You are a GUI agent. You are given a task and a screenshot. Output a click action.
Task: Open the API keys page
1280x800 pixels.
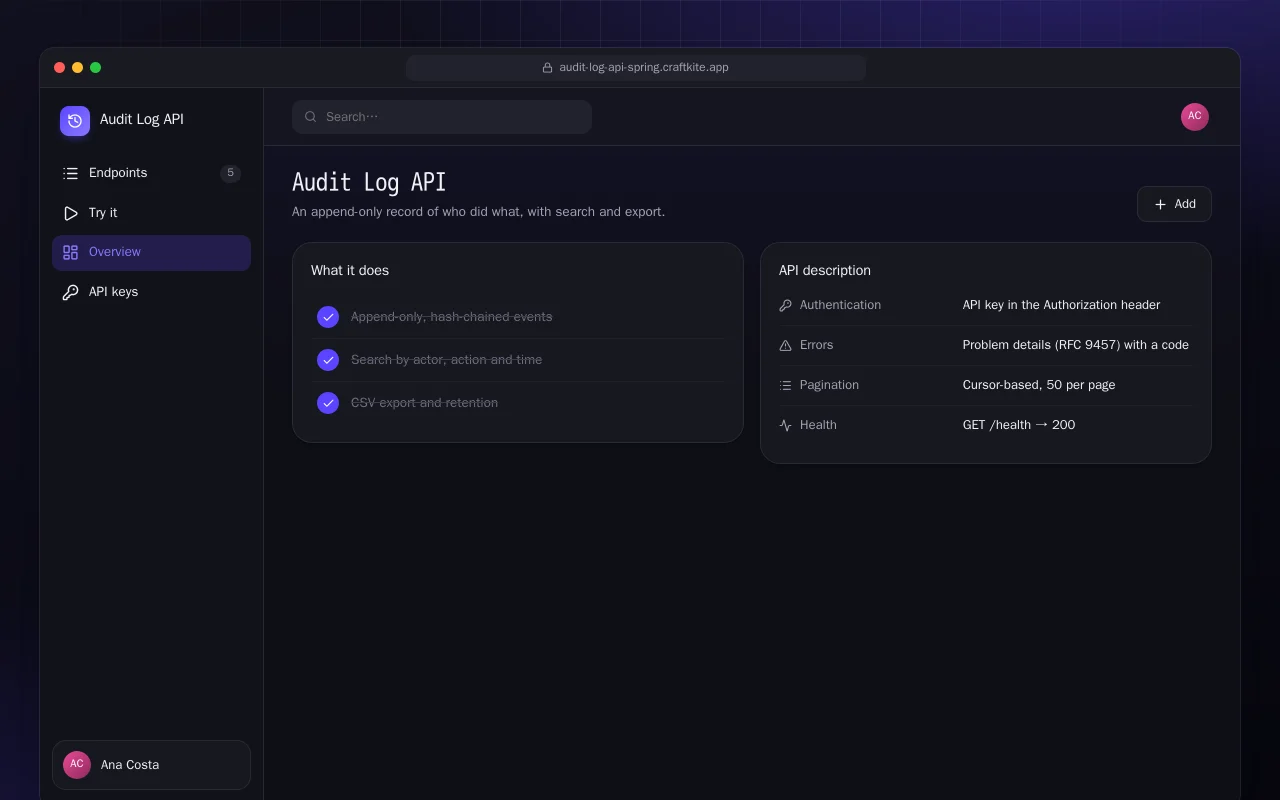[151, 293]
